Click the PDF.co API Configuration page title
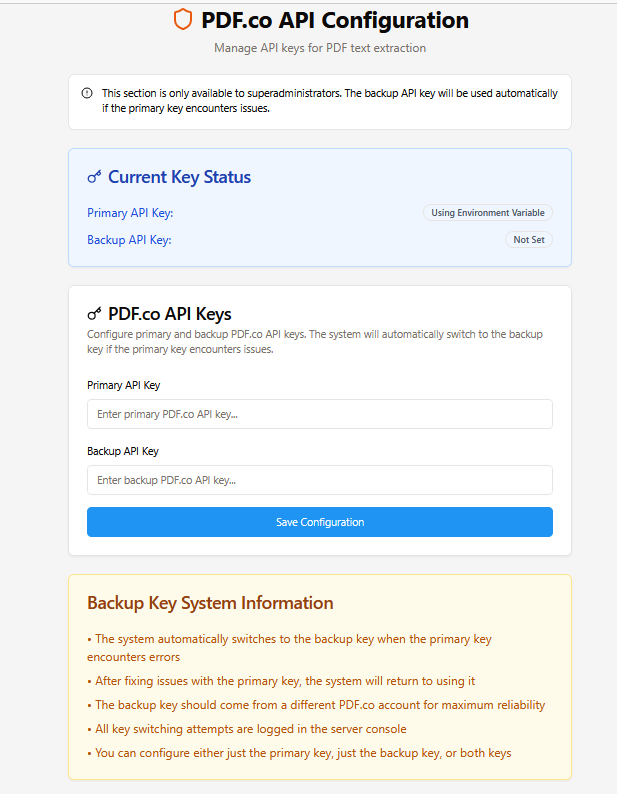This screenshot has height=794, width=617. coord(334,20)
